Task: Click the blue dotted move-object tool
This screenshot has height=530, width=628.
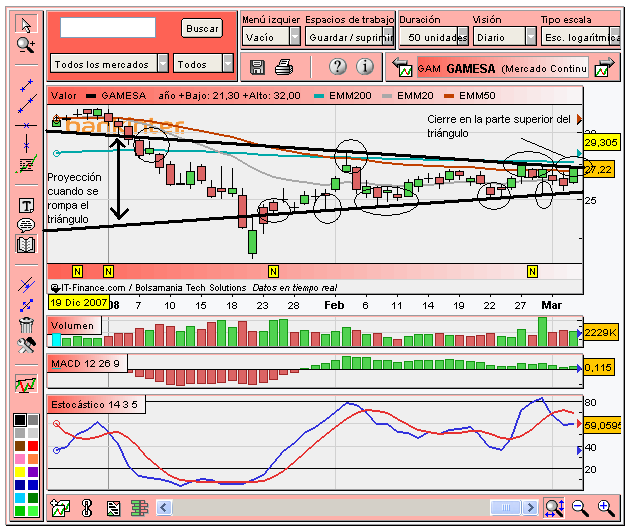Action: (x=26, y=305)
